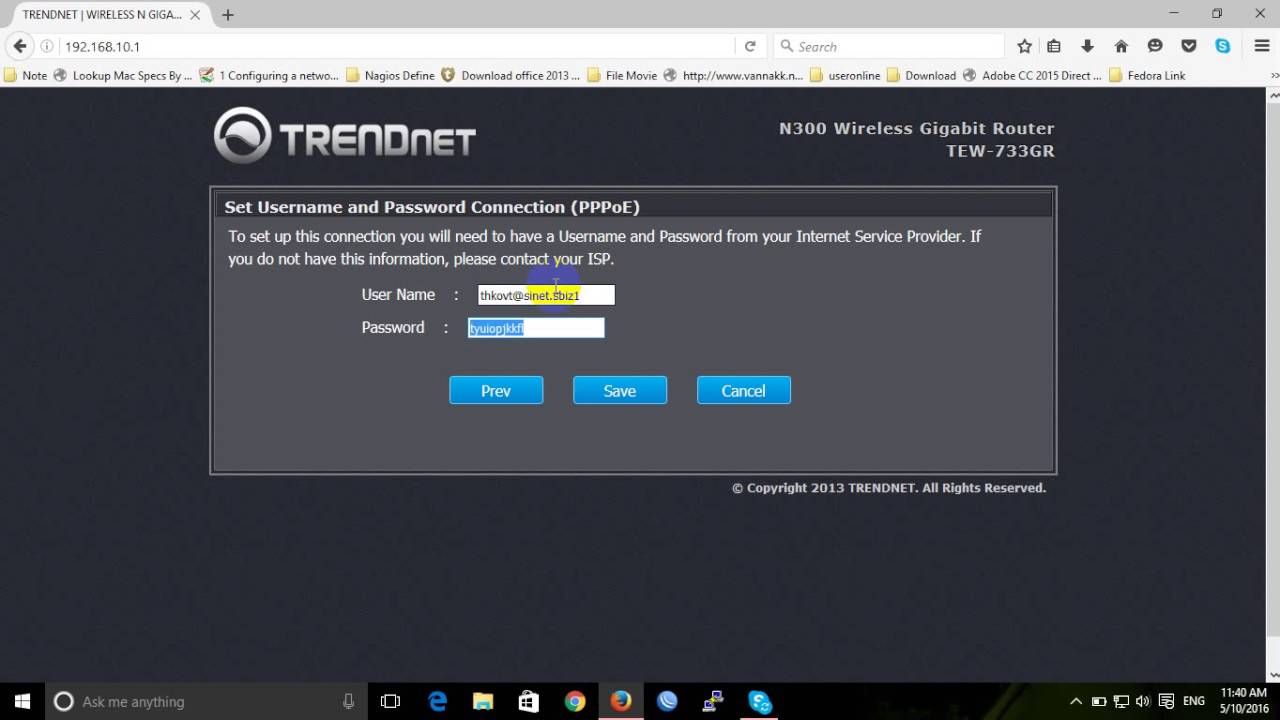Click the Skype extension toolbar icon
The image size is (1280, 720).
pos(1222,46)
